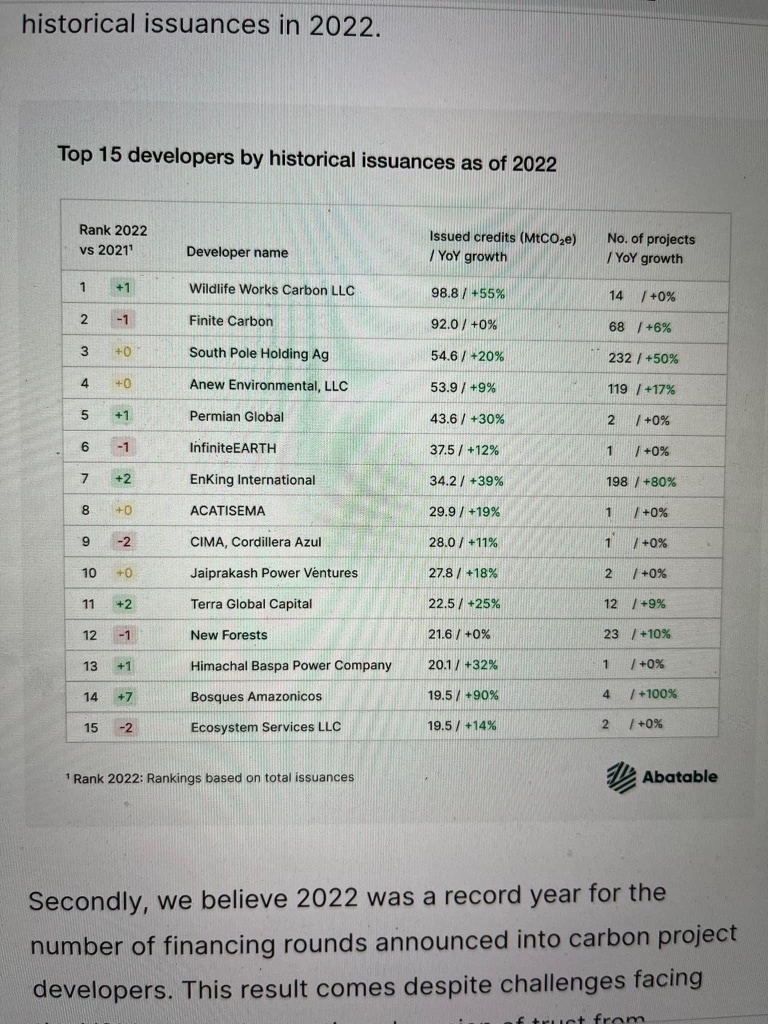Click the 'Issued credits (MtCO2e)' column header
The image size is (768, 1024).
click(x=503, y=246)
